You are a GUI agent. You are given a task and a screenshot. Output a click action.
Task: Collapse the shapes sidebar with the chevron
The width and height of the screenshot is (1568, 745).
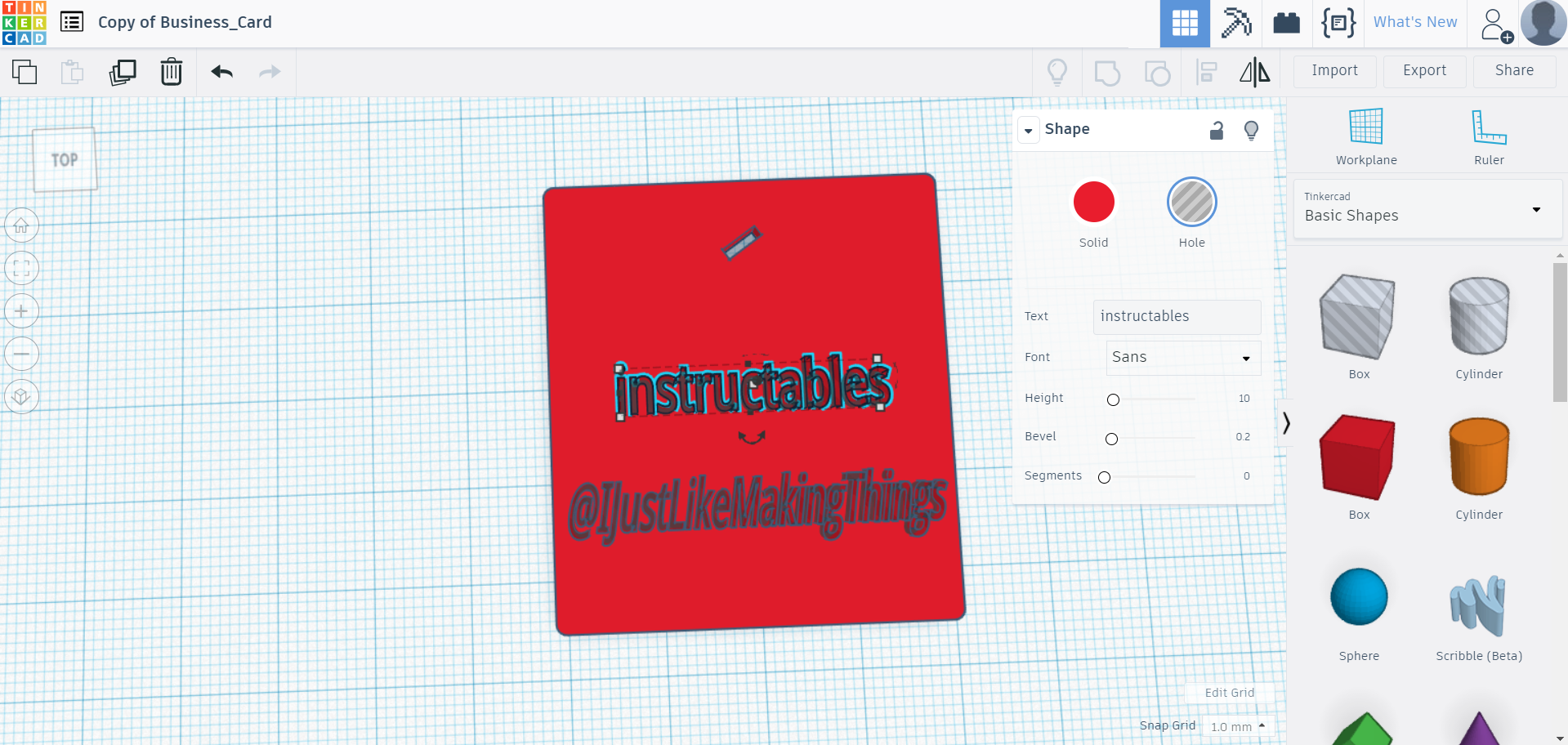click(1285, 422)
